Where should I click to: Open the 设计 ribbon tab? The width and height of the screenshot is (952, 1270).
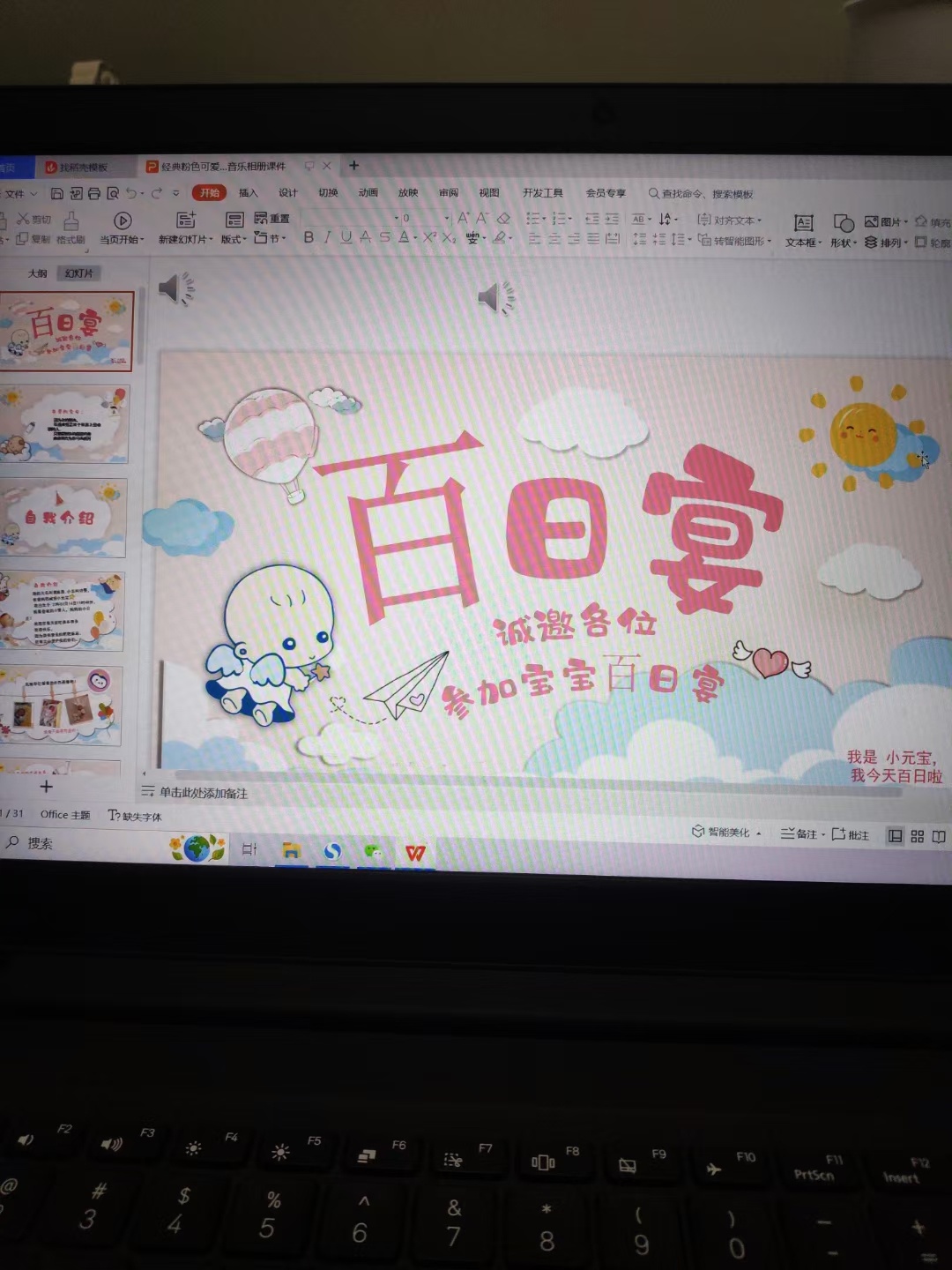pyautogui.click(x=288, y=193)
